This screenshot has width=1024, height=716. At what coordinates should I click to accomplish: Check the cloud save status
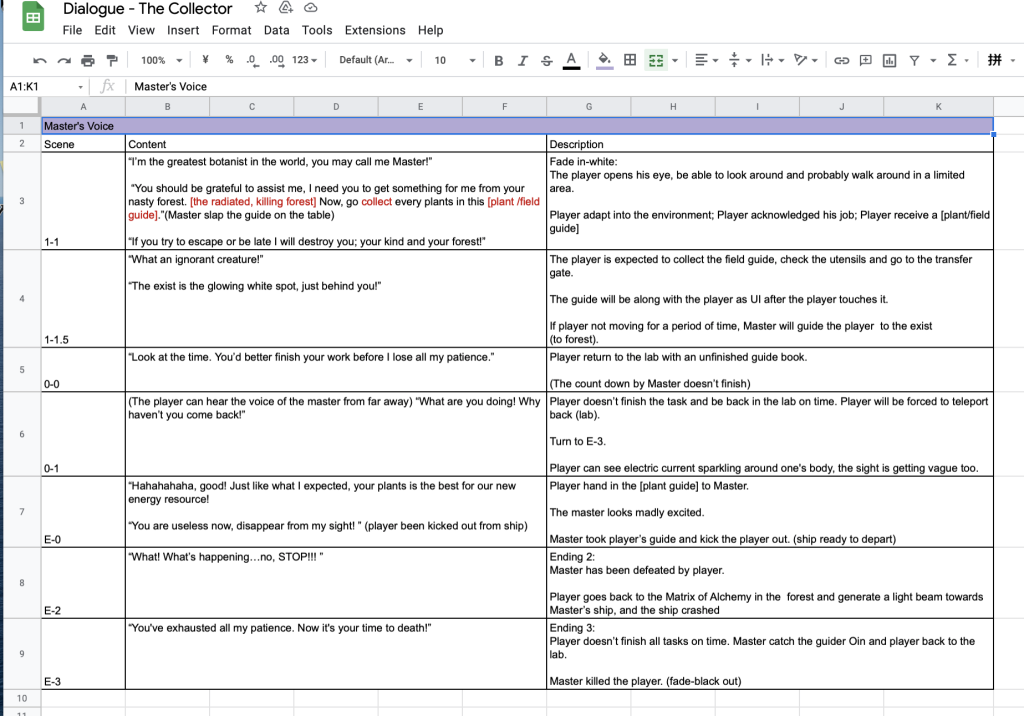(x=311, y=8)
